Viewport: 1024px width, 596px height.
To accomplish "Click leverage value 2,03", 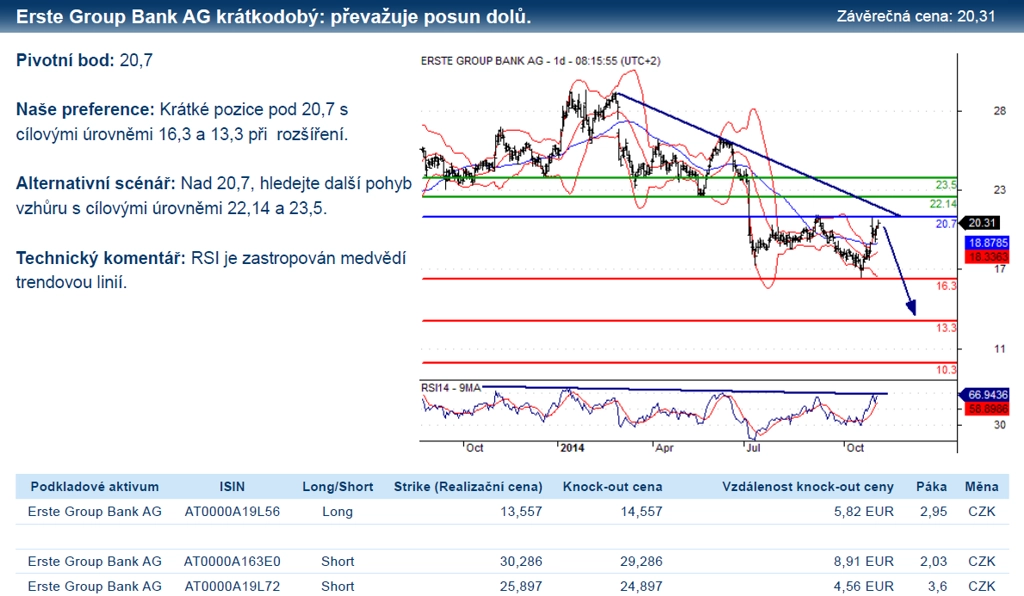I will 933,561.
